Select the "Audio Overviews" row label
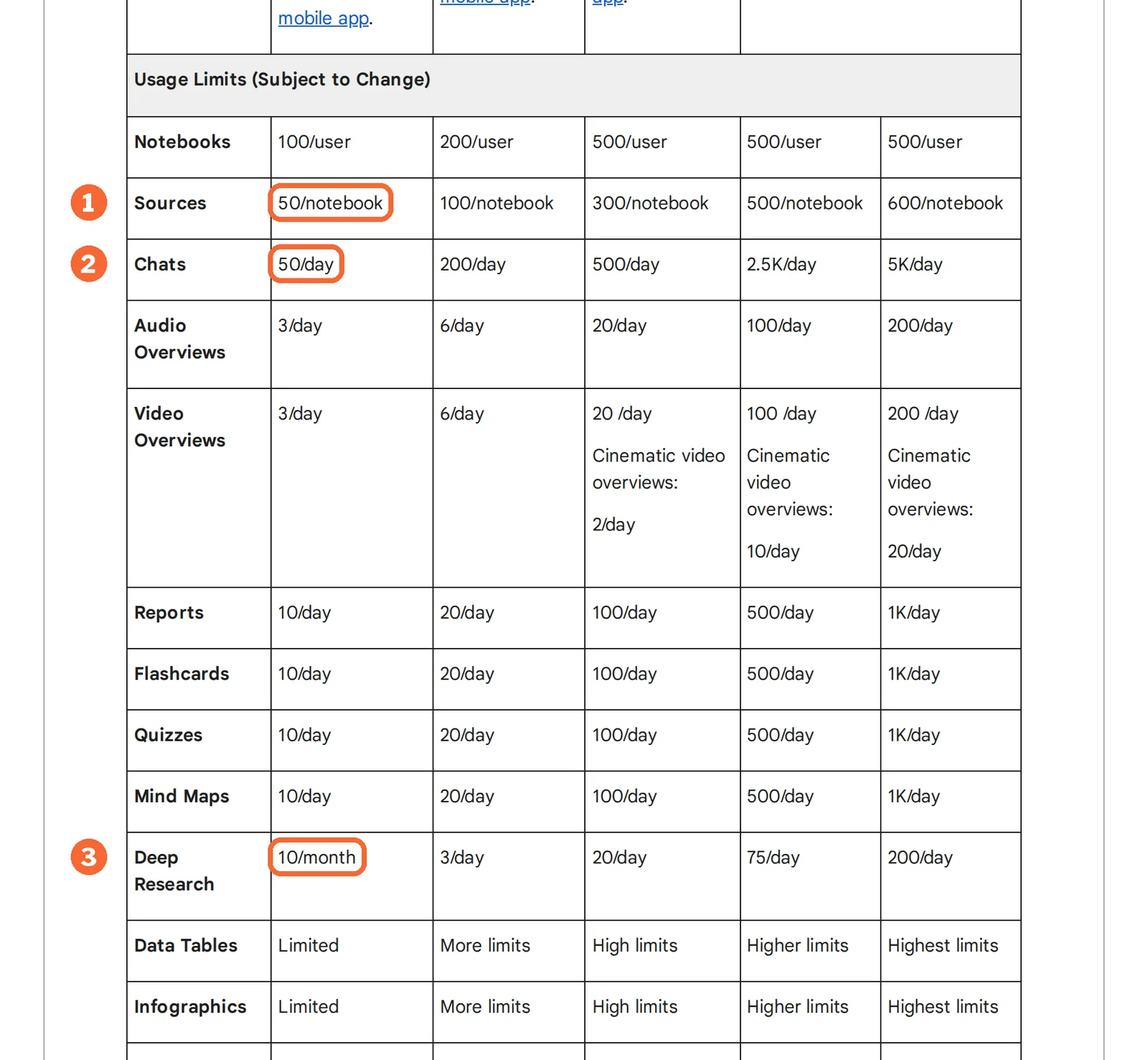 click(x=179, y=339)
